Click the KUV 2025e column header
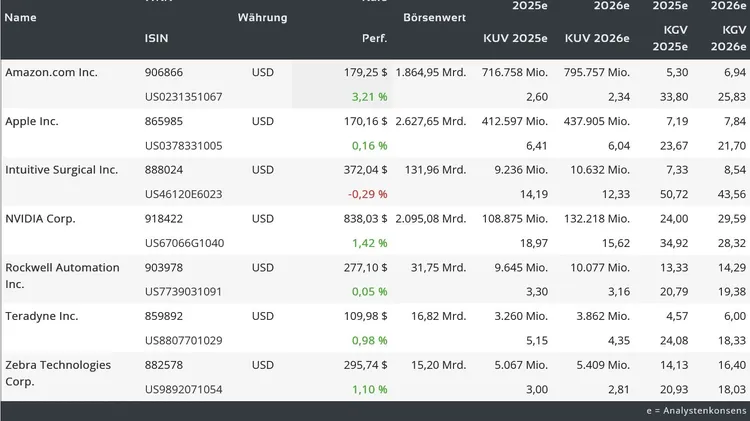Image resolution: width=750 pixels, height=421 pixels. pyautogui.click(x=515, y=38)
